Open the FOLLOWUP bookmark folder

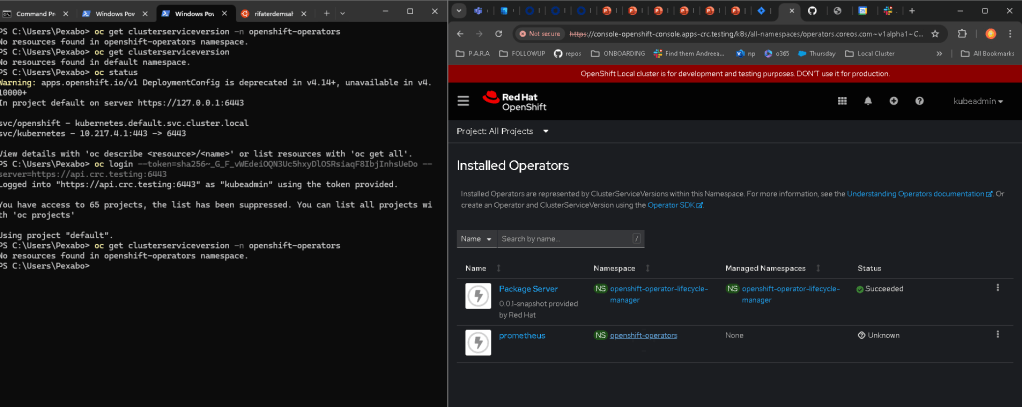pyautogui.click(x=522, y=53)
